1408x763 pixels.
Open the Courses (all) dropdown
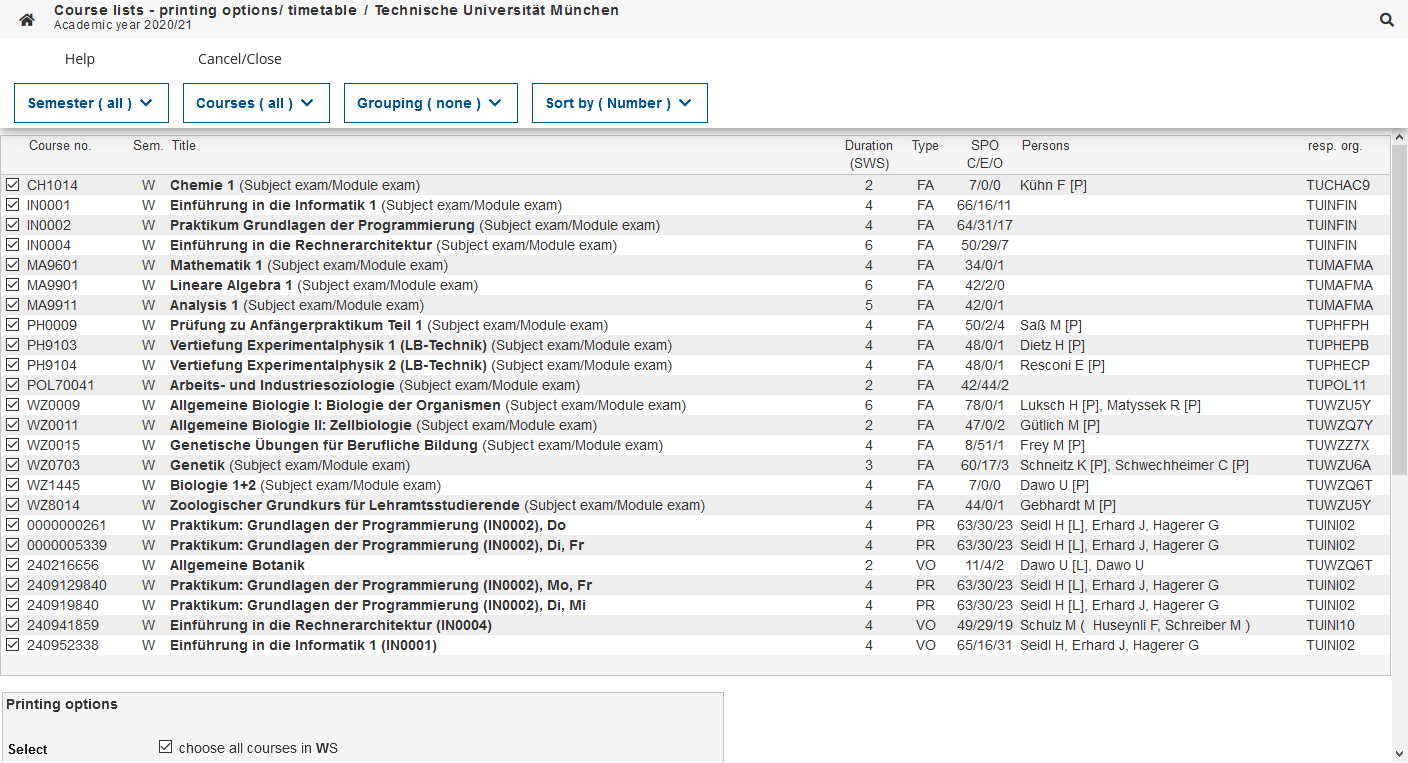pyautogui.click(x=255, y=103)
